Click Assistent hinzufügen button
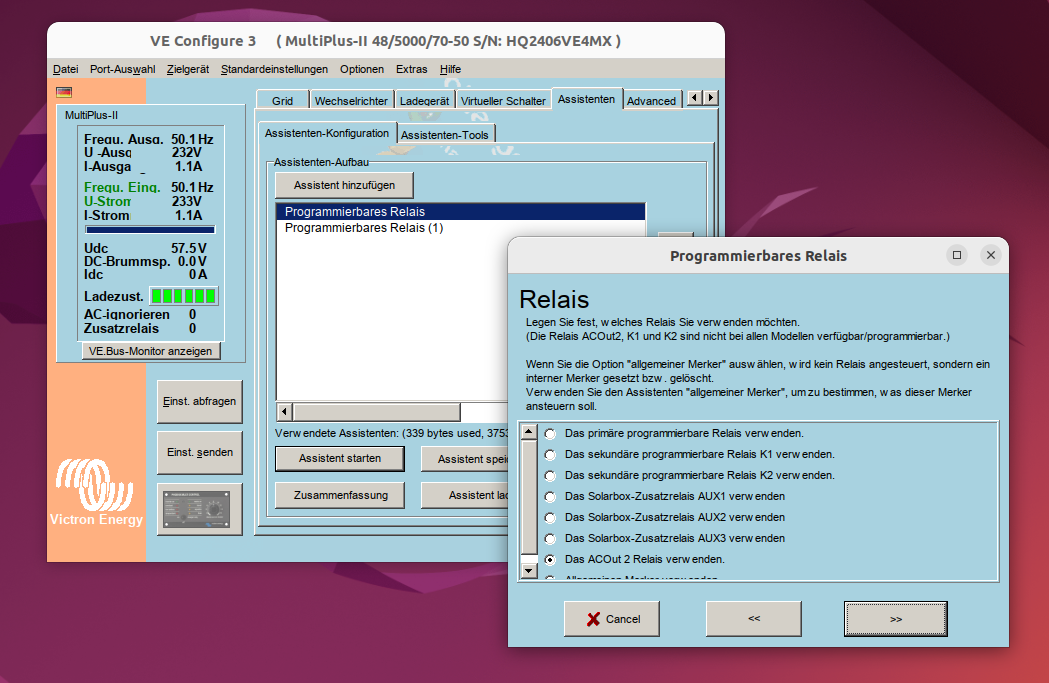This screenshot has height=683, width=1049. pos(345,185)
